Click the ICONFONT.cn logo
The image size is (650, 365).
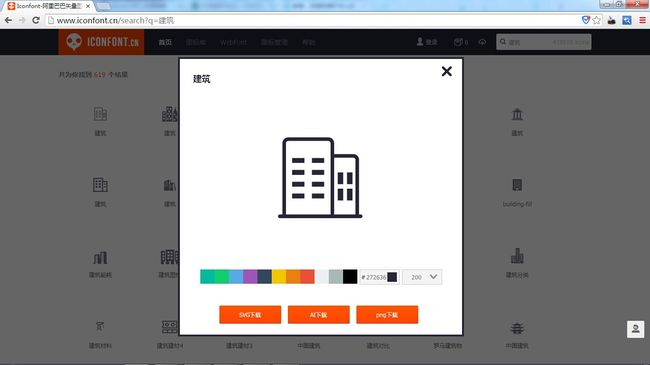(102, 42)
